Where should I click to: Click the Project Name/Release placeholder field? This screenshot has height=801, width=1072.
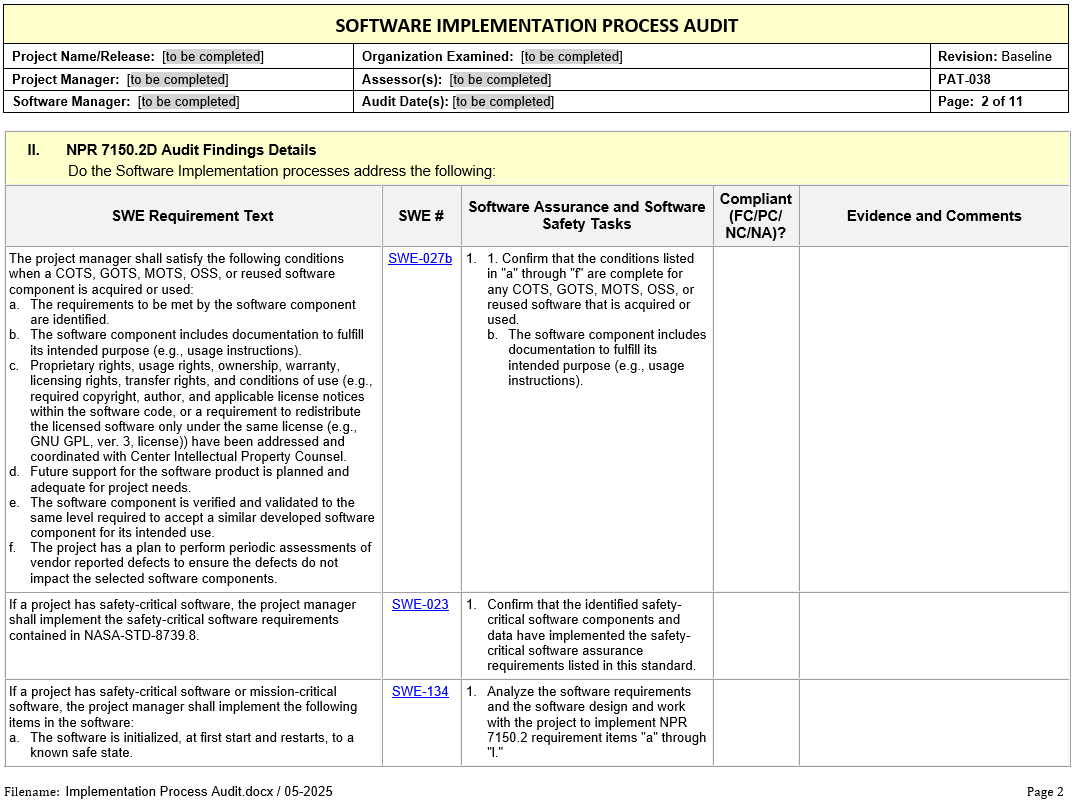pos(213,57)
